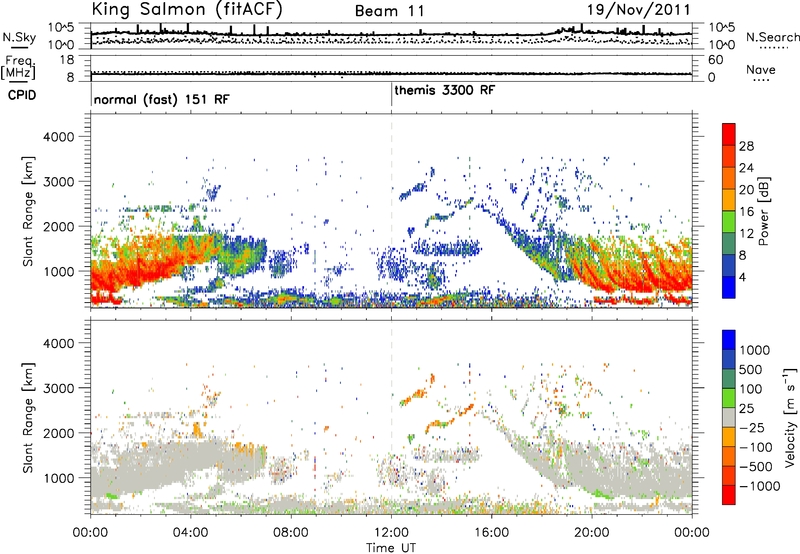Click the red bottom segment of Velocity colorbar
The image size is (800, 554).
point(729,495)
